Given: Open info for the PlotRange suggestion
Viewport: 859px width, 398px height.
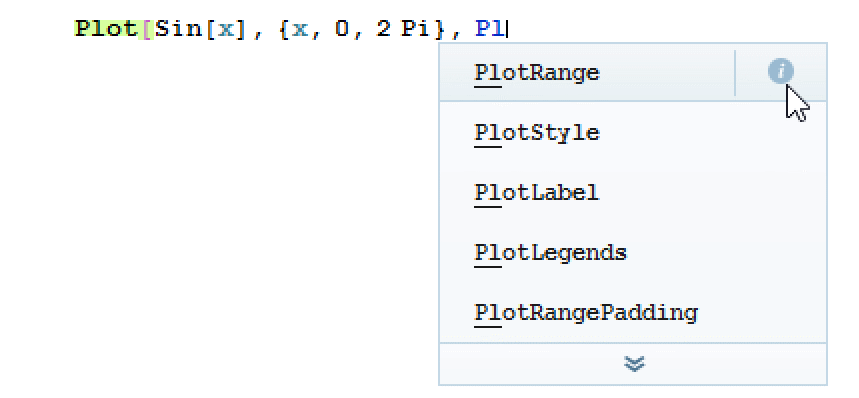Looking at the screenshot, I should pos(780,72).
